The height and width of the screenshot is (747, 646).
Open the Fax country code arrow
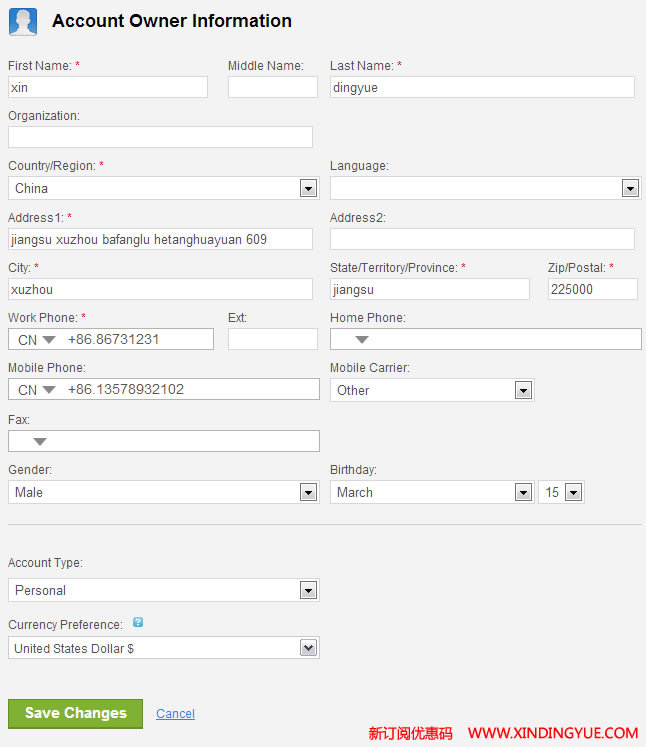[x=40, y=442]
